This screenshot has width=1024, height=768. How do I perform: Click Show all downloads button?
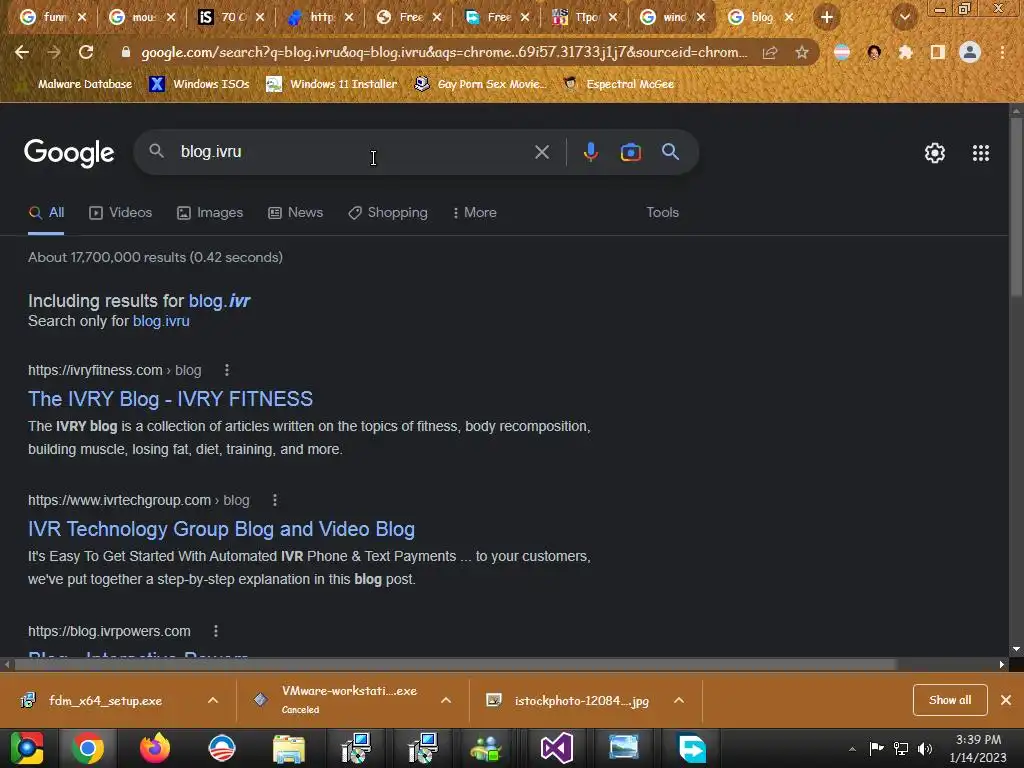950,700
